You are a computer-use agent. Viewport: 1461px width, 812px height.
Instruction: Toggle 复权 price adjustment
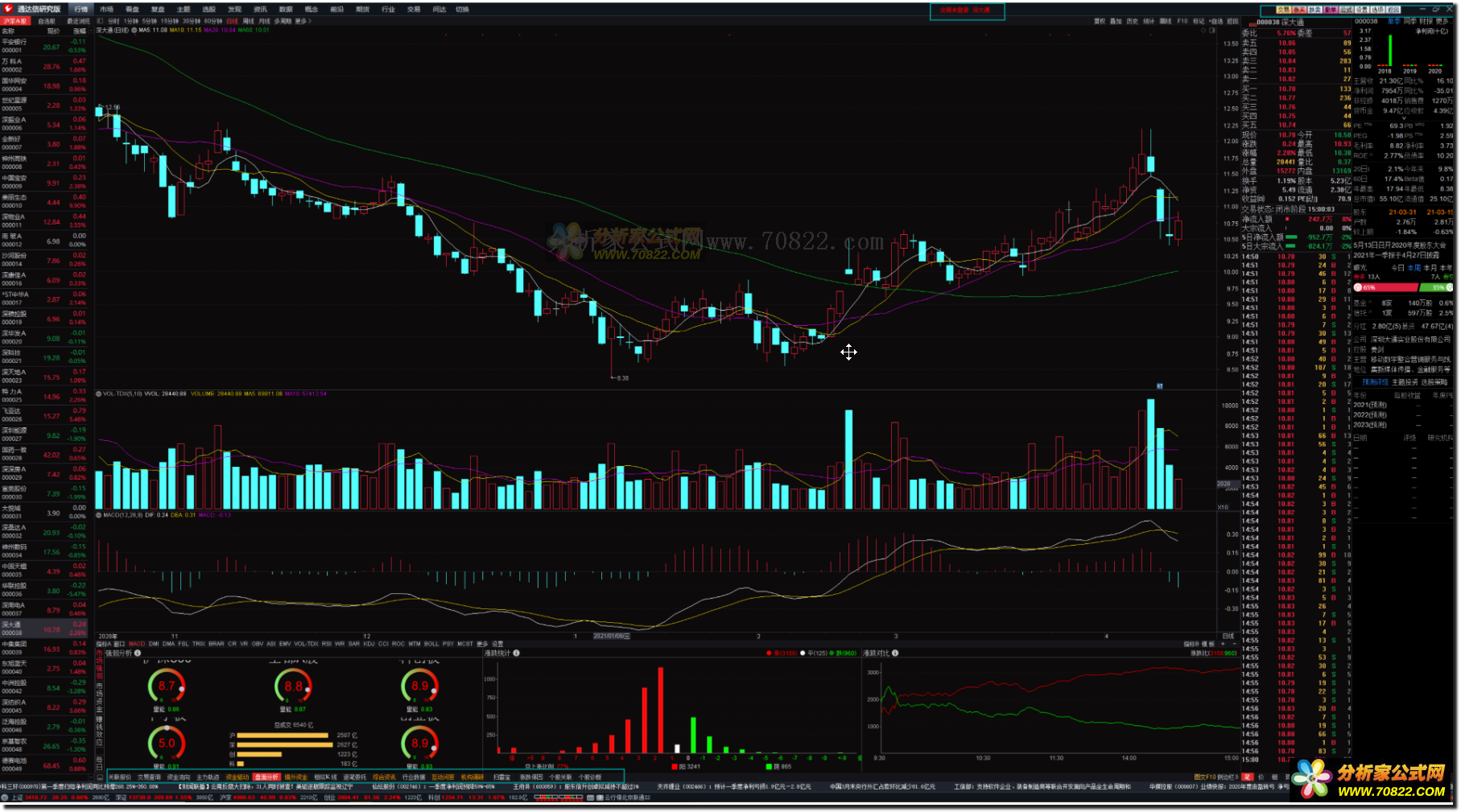point(1100,21)
